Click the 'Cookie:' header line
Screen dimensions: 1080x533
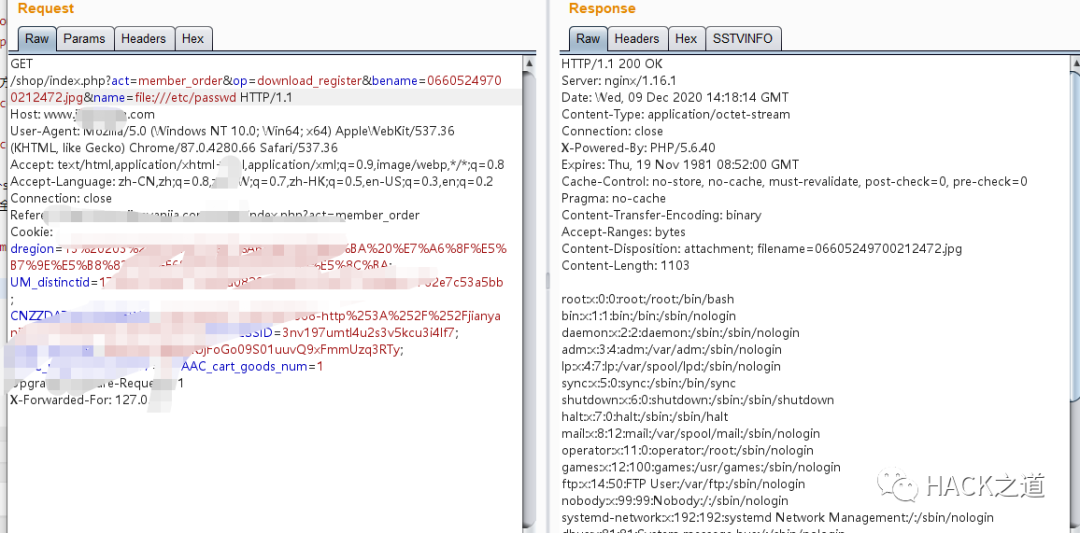coord(32,232)
